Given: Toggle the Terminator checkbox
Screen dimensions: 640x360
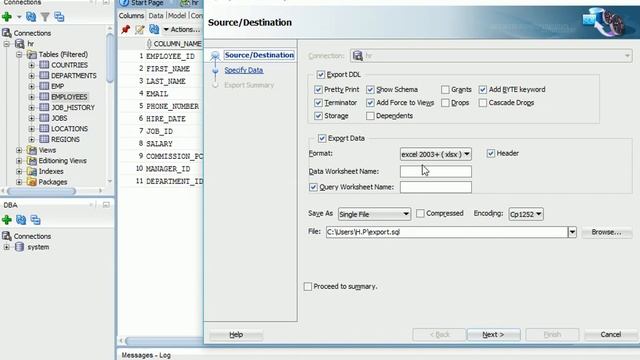Looking at the screenshot, I should point(318,103).
